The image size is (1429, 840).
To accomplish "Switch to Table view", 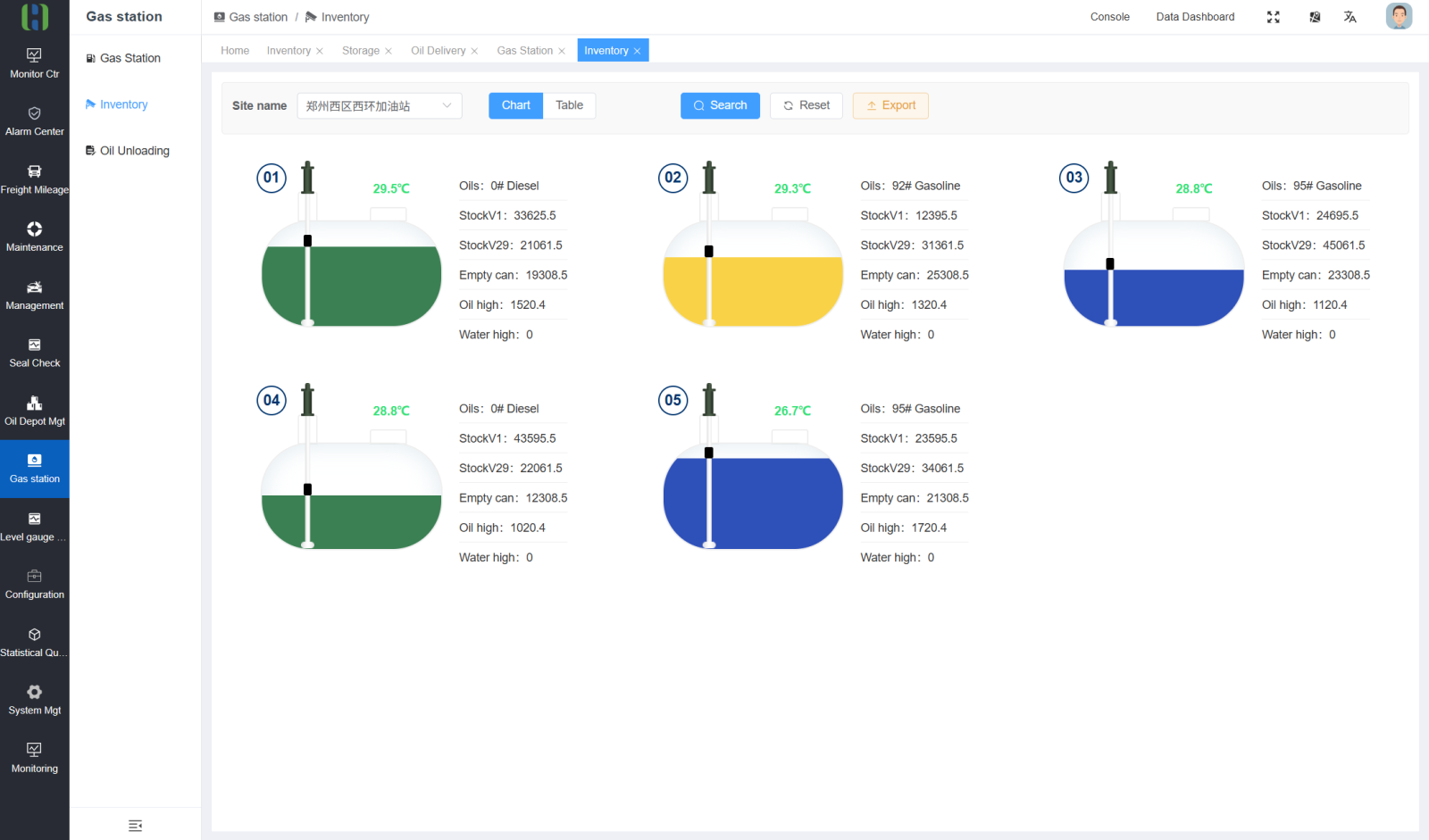I will (569, 105).
